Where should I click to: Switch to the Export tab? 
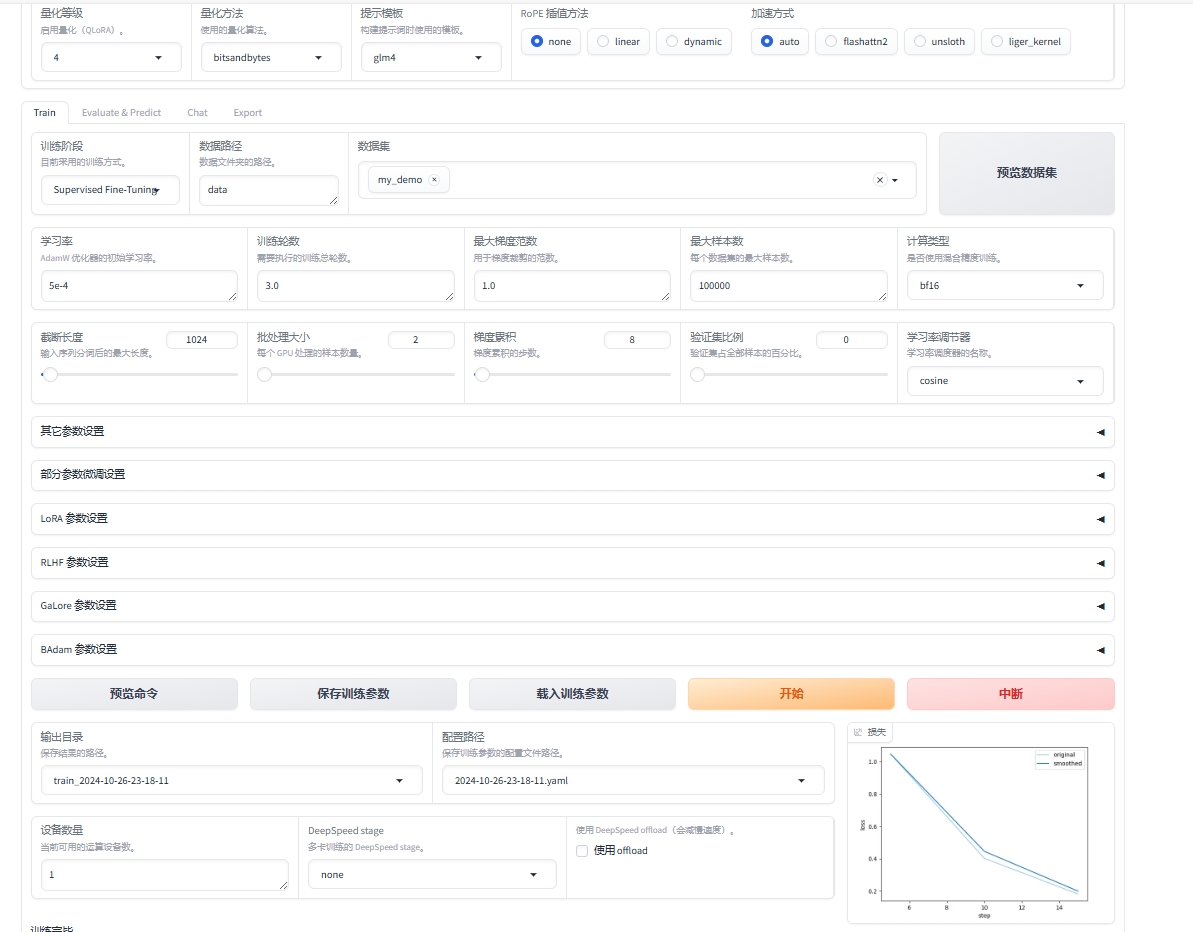247,113
